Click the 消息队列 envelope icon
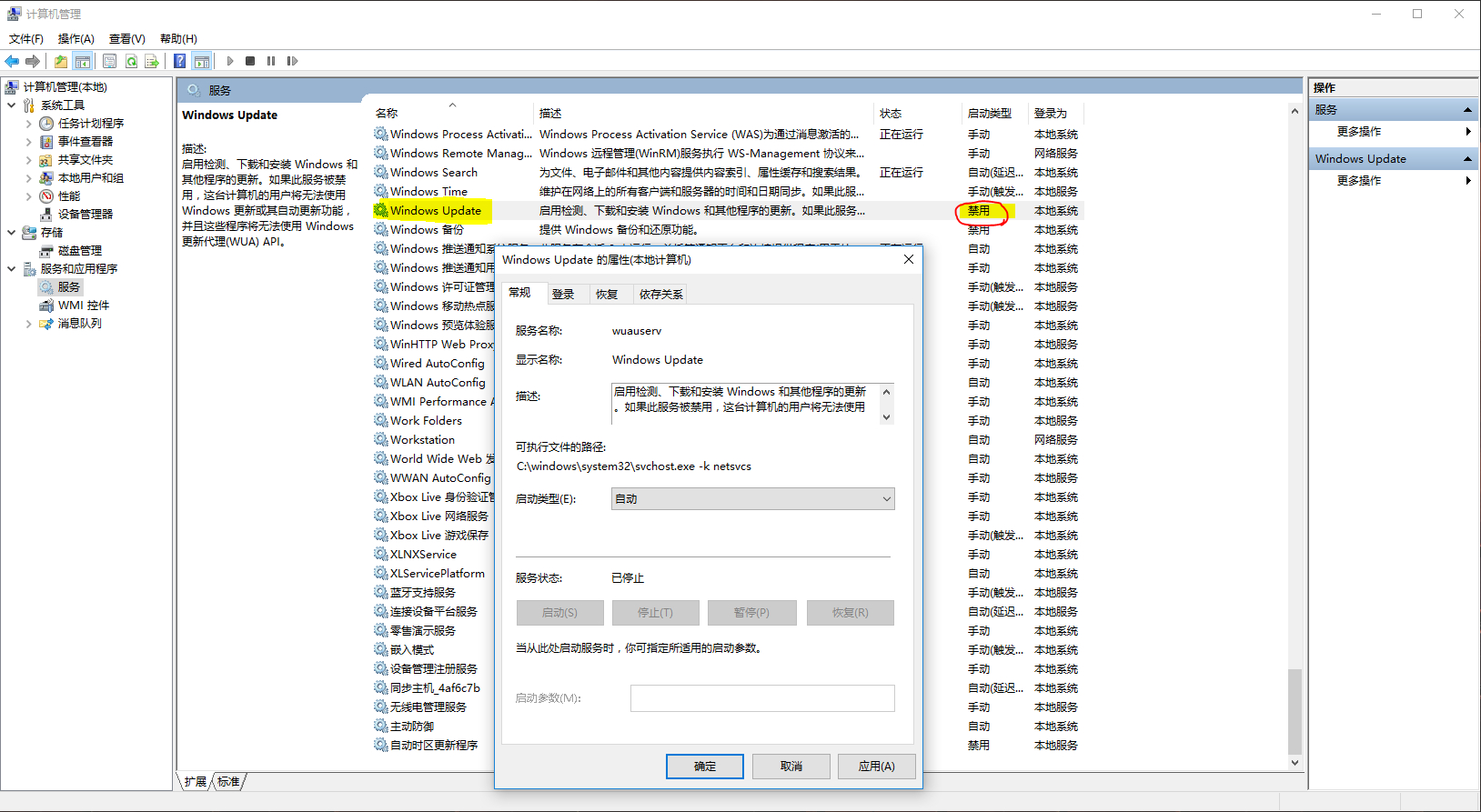The width and height of the screenshot is (1481, 812). click(46, 324)
